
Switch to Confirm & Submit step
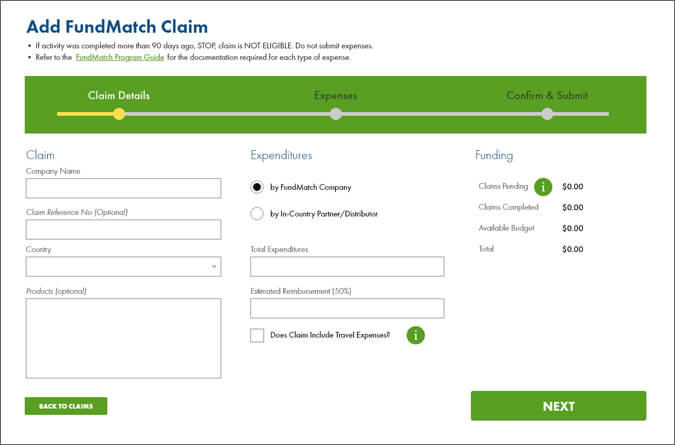546,96
